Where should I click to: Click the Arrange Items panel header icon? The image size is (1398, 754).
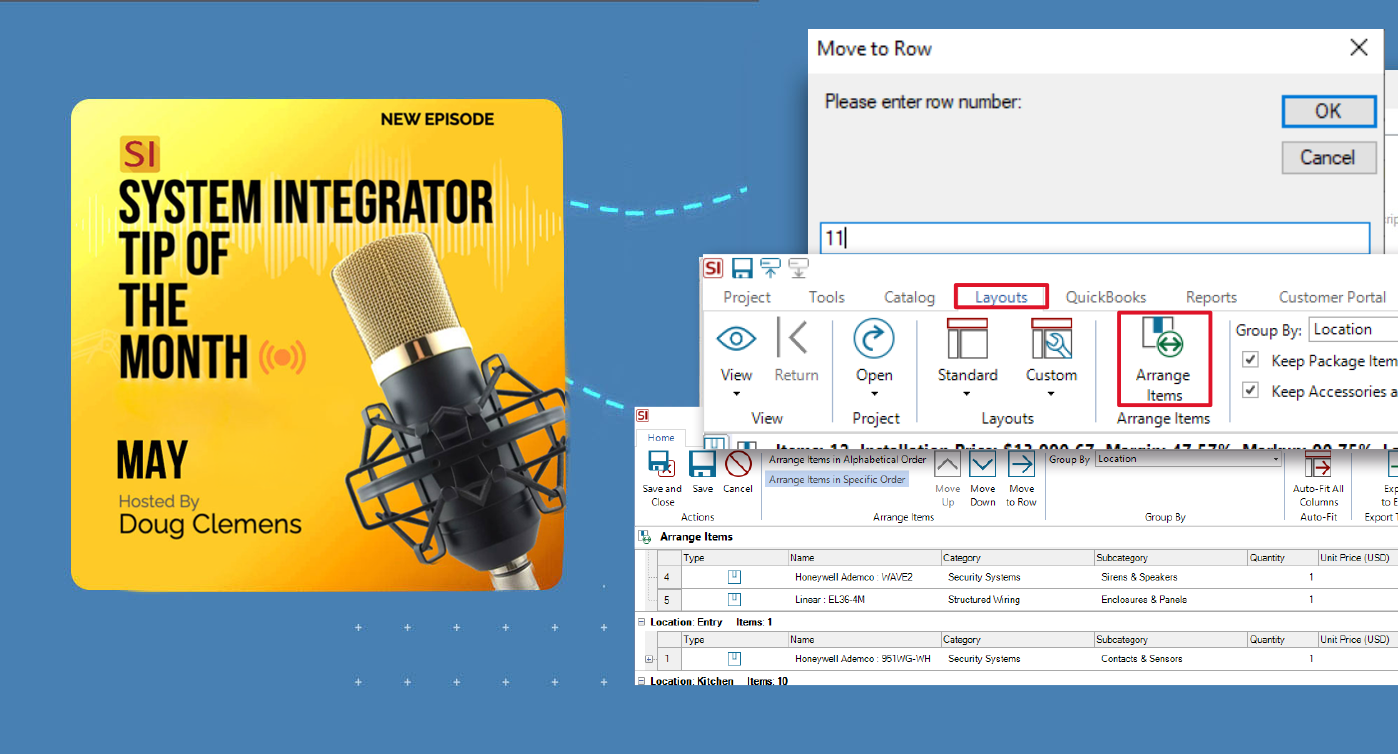tap(645, 537)
